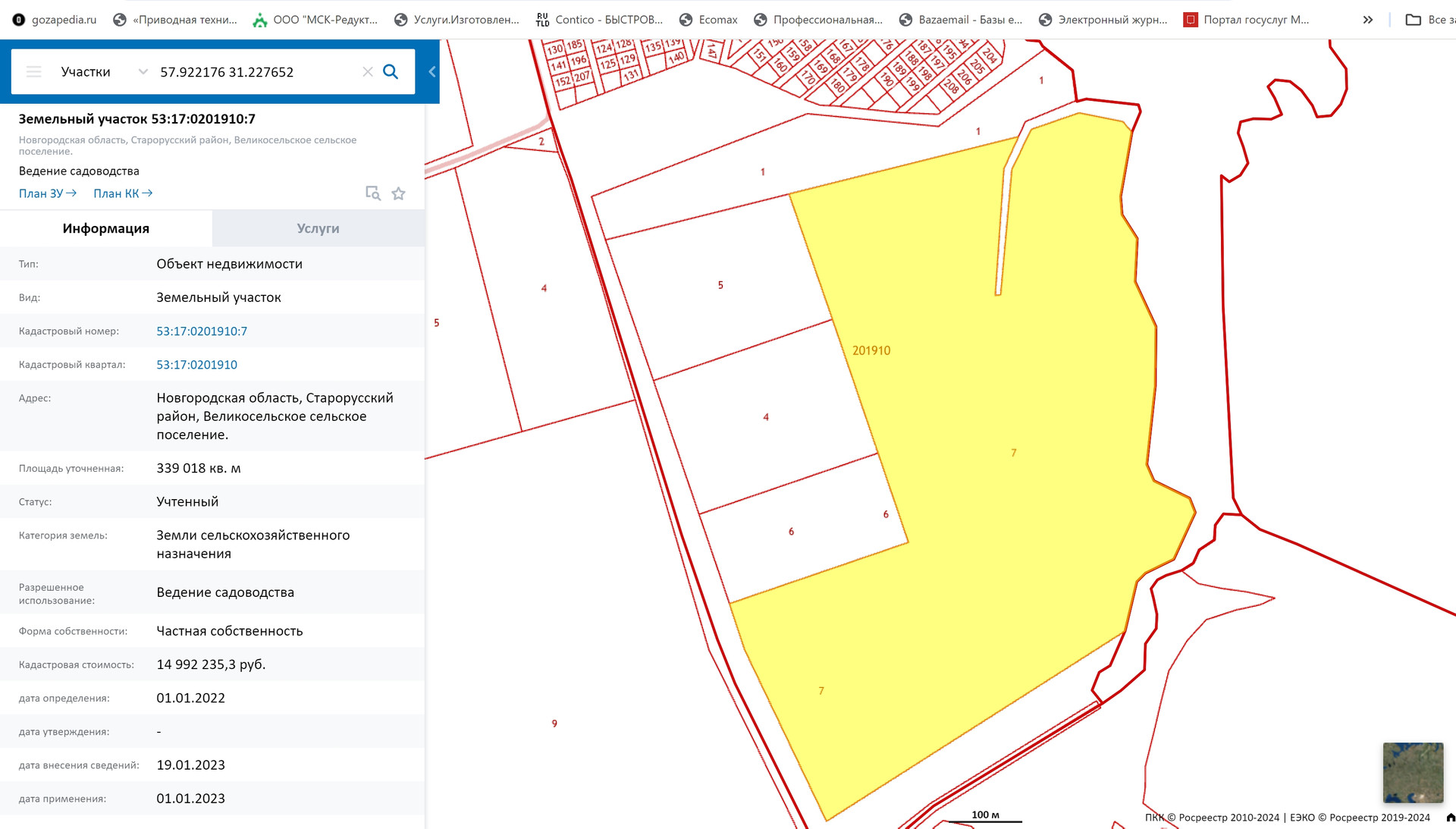Clear the coordinates search field
The height and width of the screenshot is (829, 1456).
368,72
